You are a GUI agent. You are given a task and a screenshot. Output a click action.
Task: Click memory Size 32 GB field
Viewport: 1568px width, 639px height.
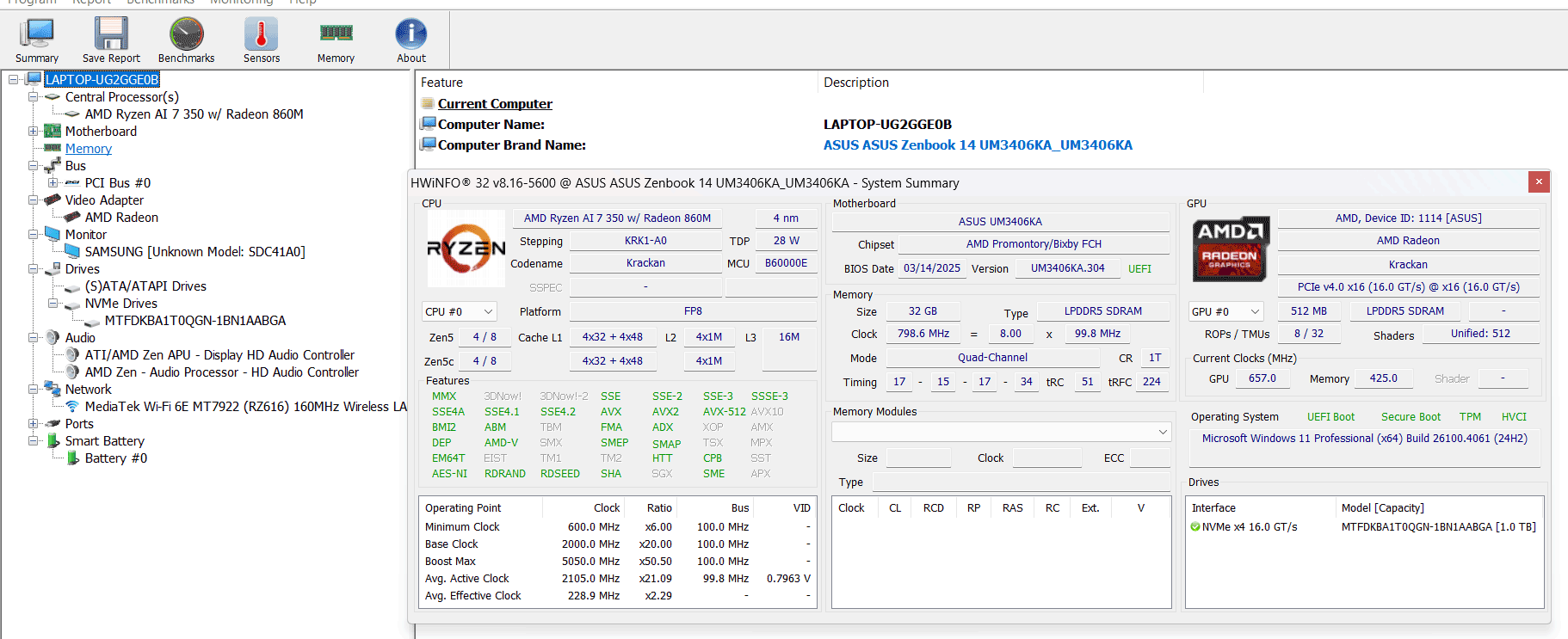click(923, 311)
